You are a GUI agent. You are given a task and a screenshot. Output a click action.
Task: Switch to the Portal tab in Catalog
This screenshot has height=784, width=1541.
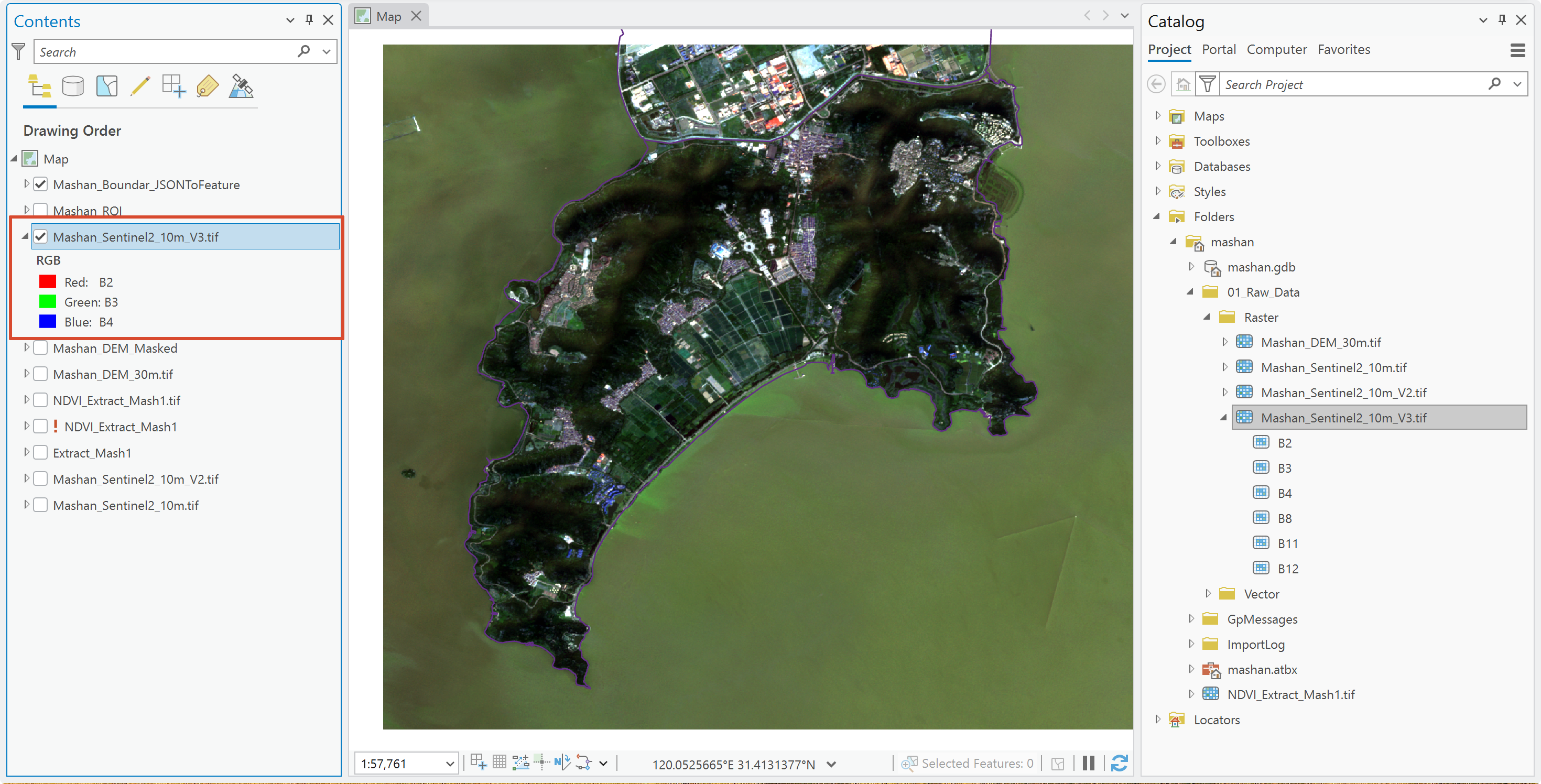[1219, 50]
